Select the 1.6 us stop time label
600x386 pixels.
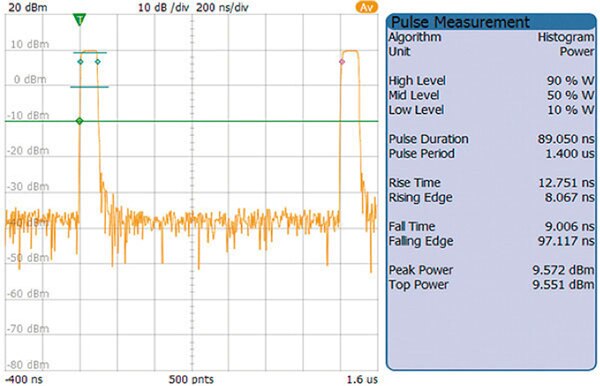tap(362, 379)
